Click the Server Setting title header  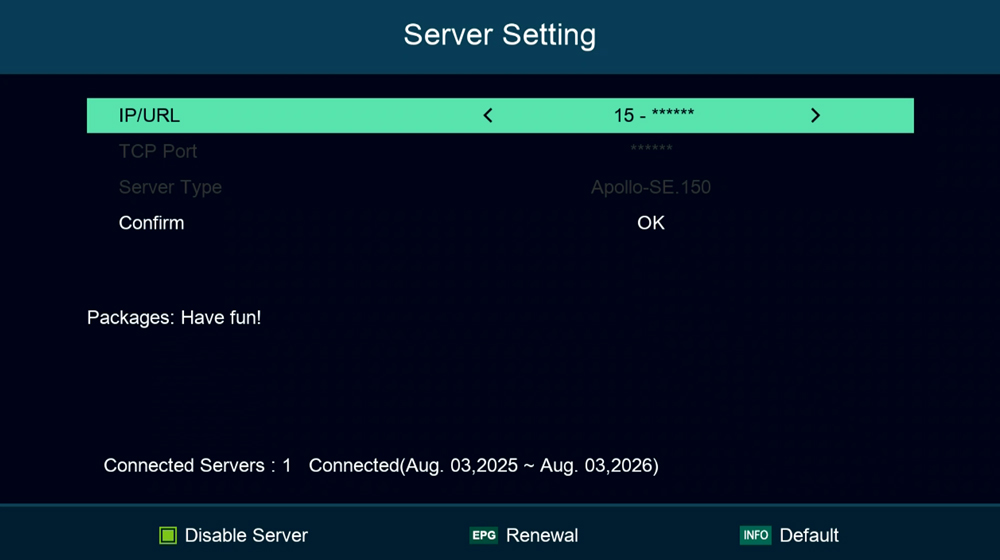pos(500,35)
